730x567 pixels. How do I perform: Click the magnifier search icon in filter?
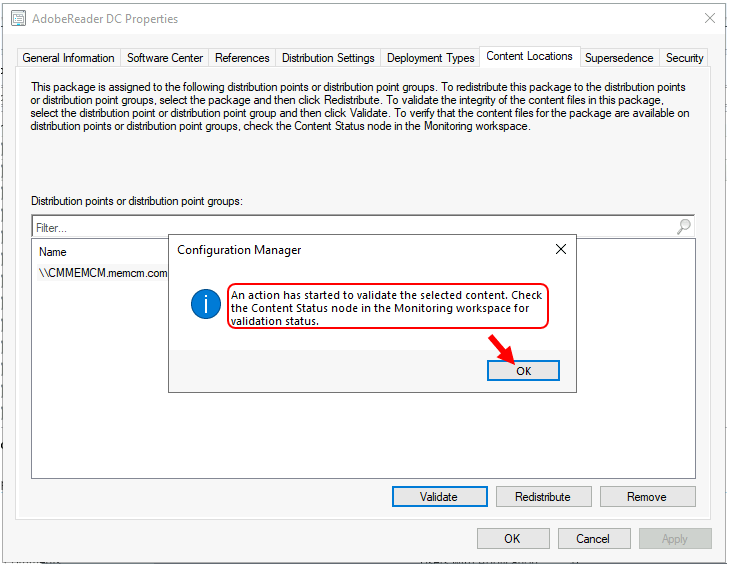tap(683, 227)
